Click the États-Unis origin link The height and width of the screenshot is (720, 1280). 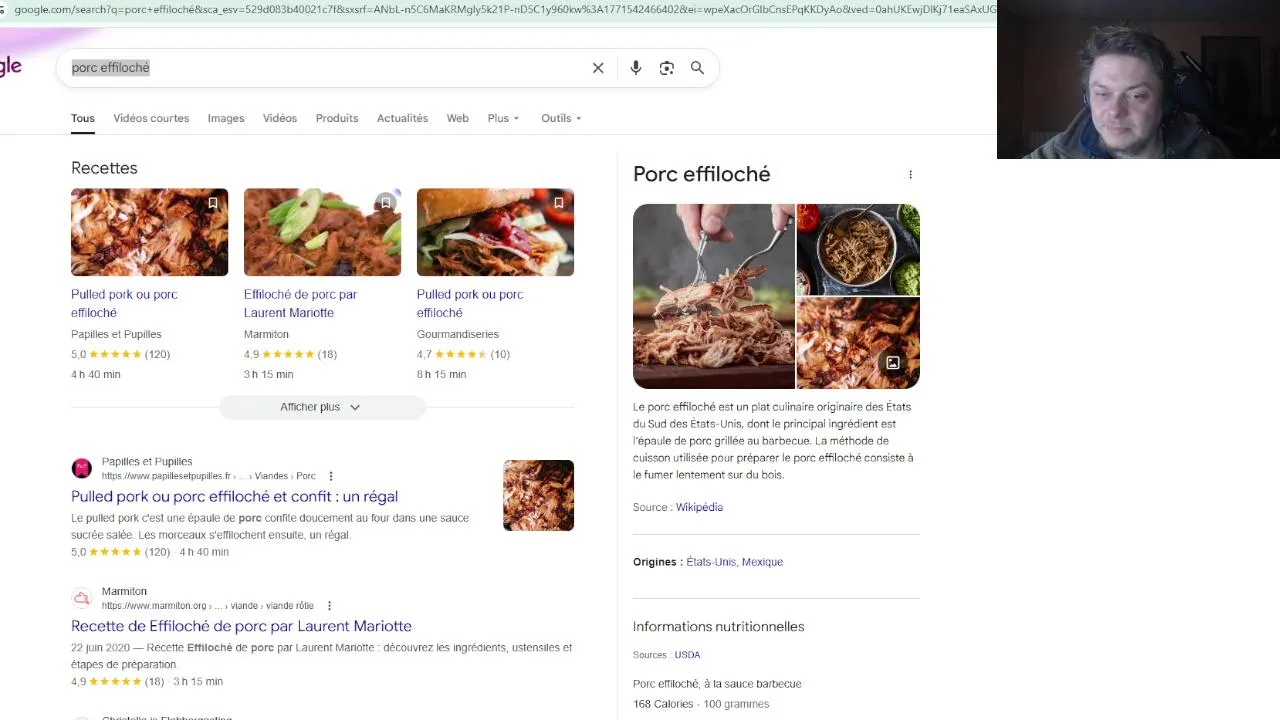click(711, 562)
